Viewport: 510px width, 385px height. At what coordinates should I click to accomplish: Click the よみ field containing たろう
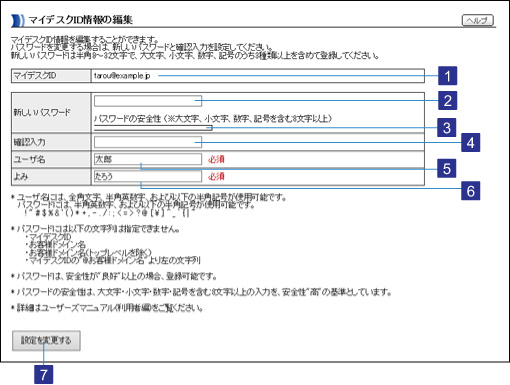[148, 176]
